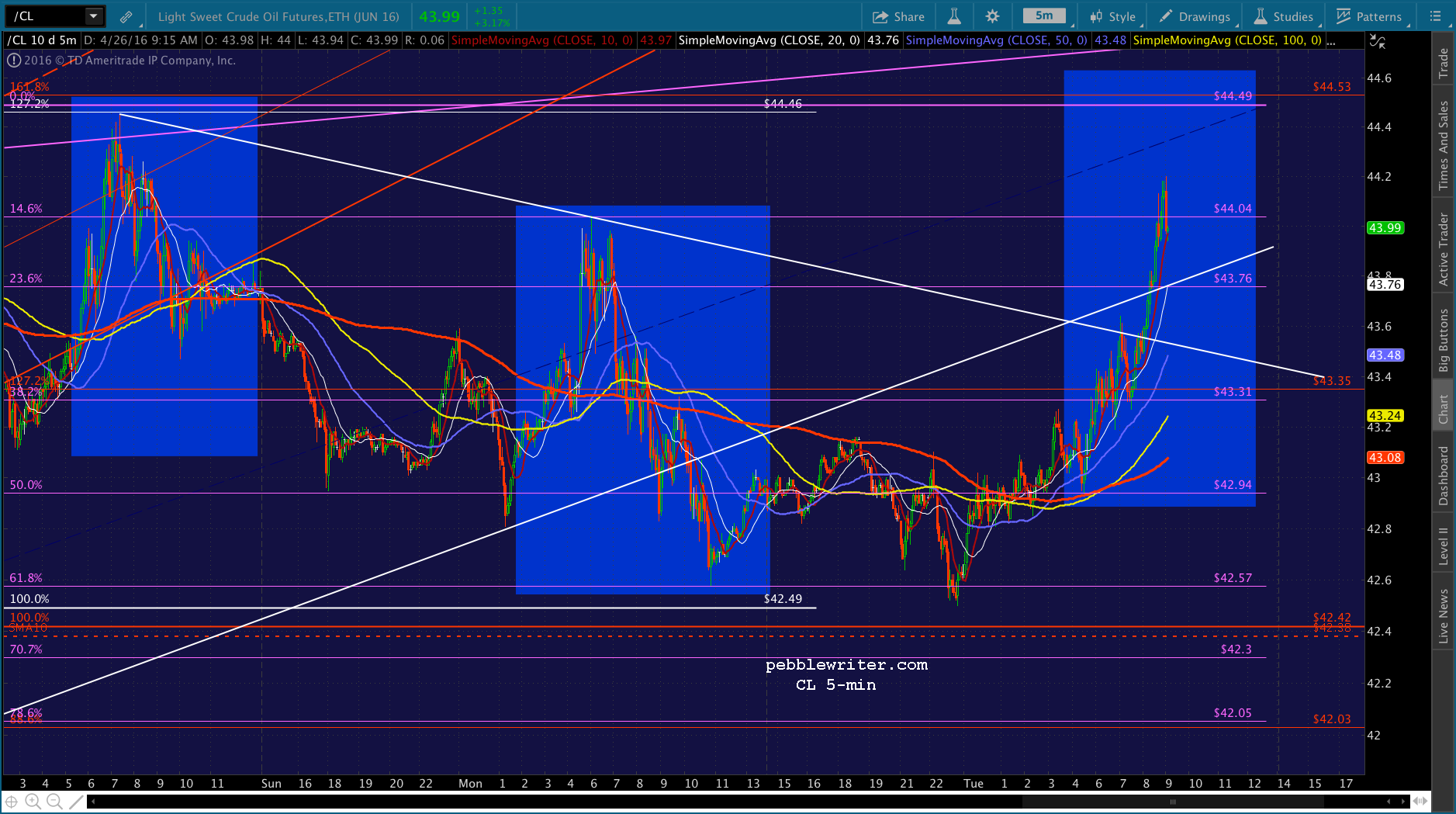
Task: Click the yellow 43.24 price axis bubble
Action: [x=1385, y=416]
